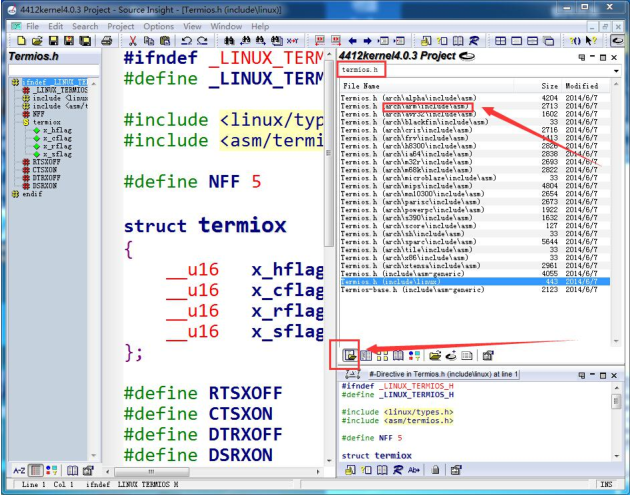Select DSRXON in symbol tree
This screenshot has width=630, height=496.
click(45, 186)
